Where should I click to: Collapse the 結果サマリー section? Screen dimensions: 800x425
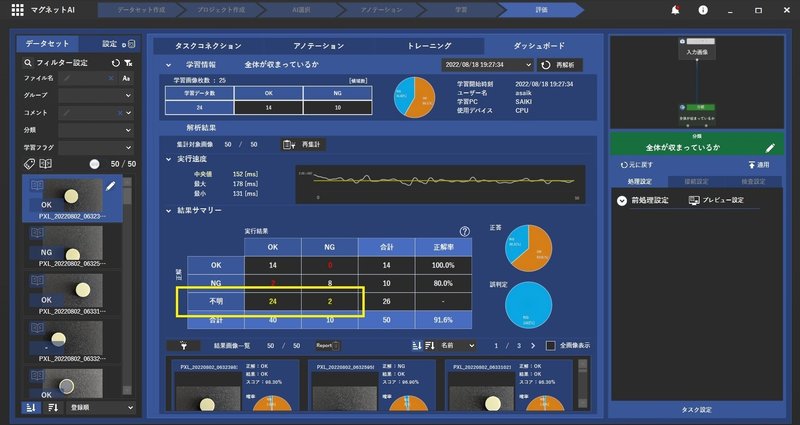coord(168,210)
